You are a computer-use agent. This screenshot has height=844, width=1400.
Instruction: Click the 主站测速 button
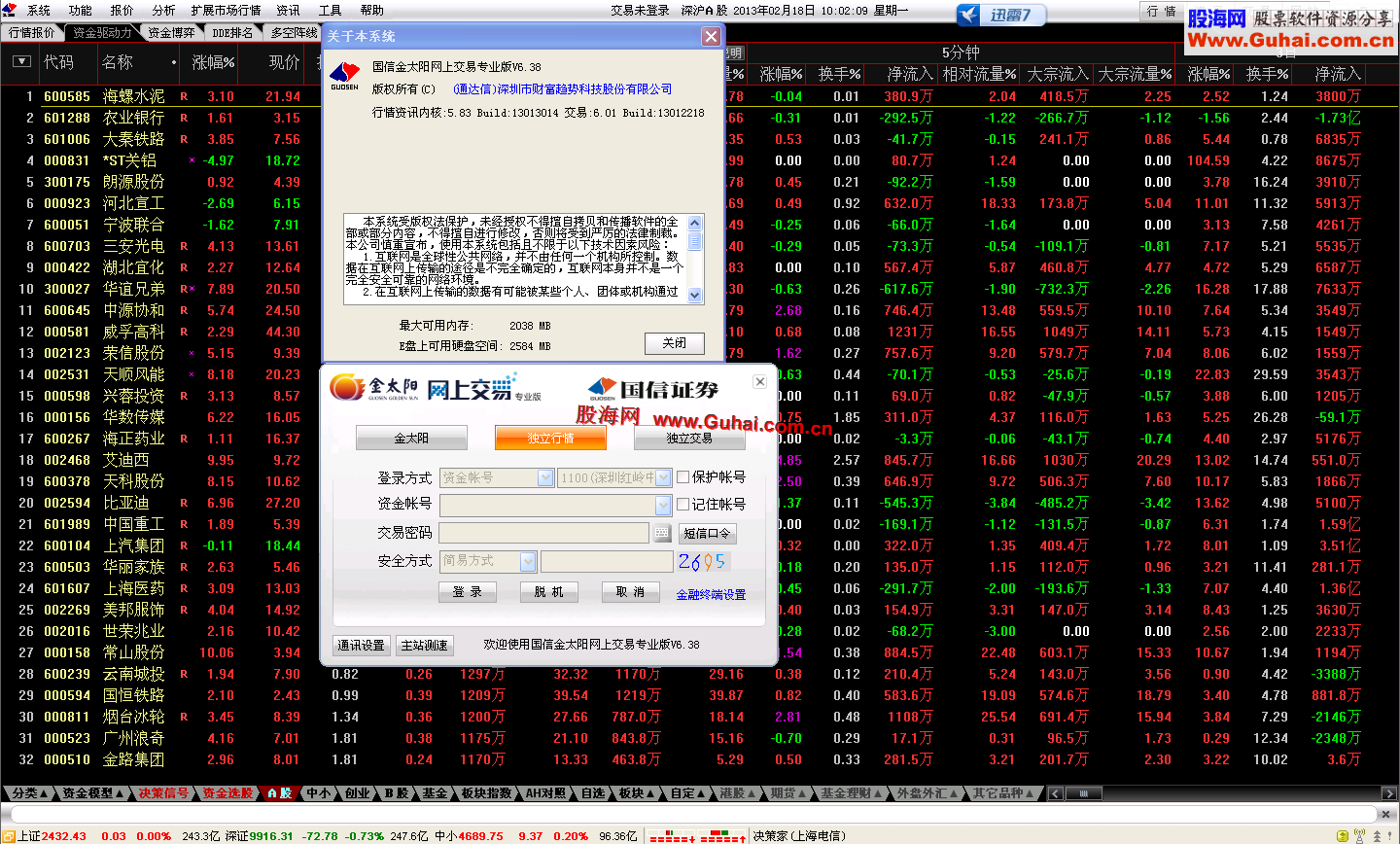pyautogui.click(x=426, y=645)
